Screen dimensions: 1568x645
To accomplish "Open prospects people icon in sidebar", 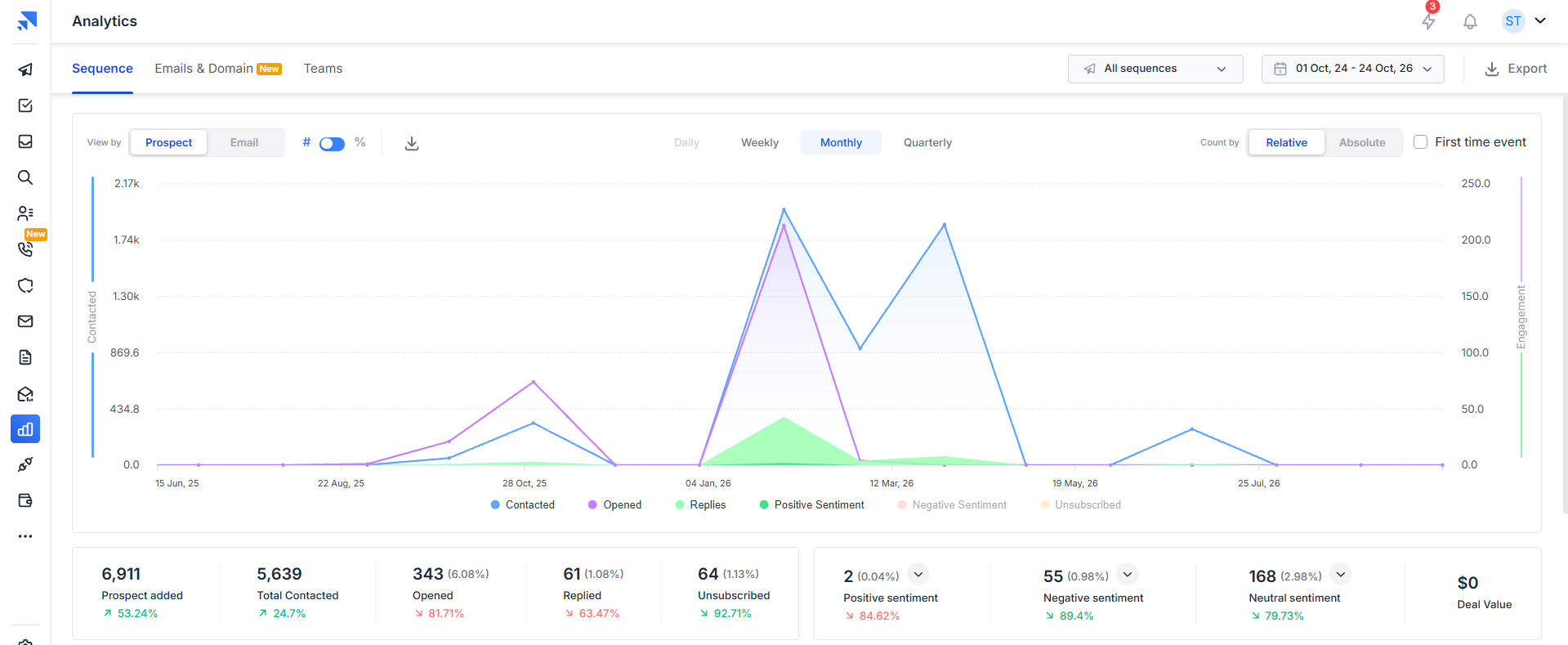I will click(25, 213).
